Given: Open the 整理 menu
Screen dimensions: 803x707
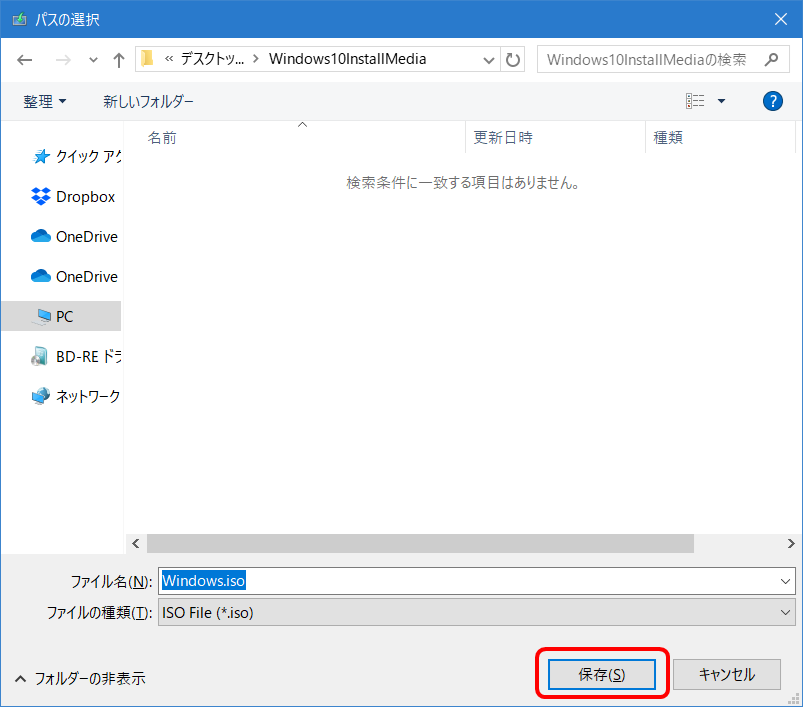Looking at the screenshot, I should coord(45,101).
